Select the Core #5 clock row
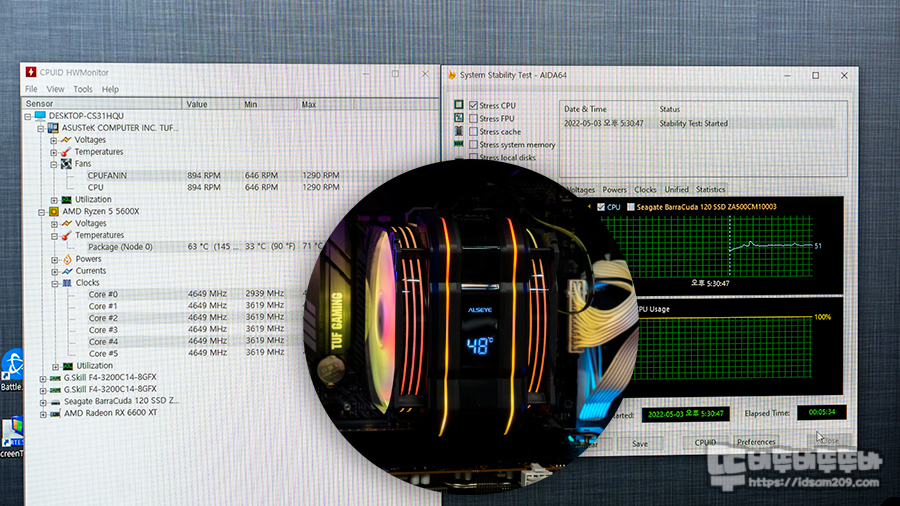The image size is (900, 506). (189, 353)
